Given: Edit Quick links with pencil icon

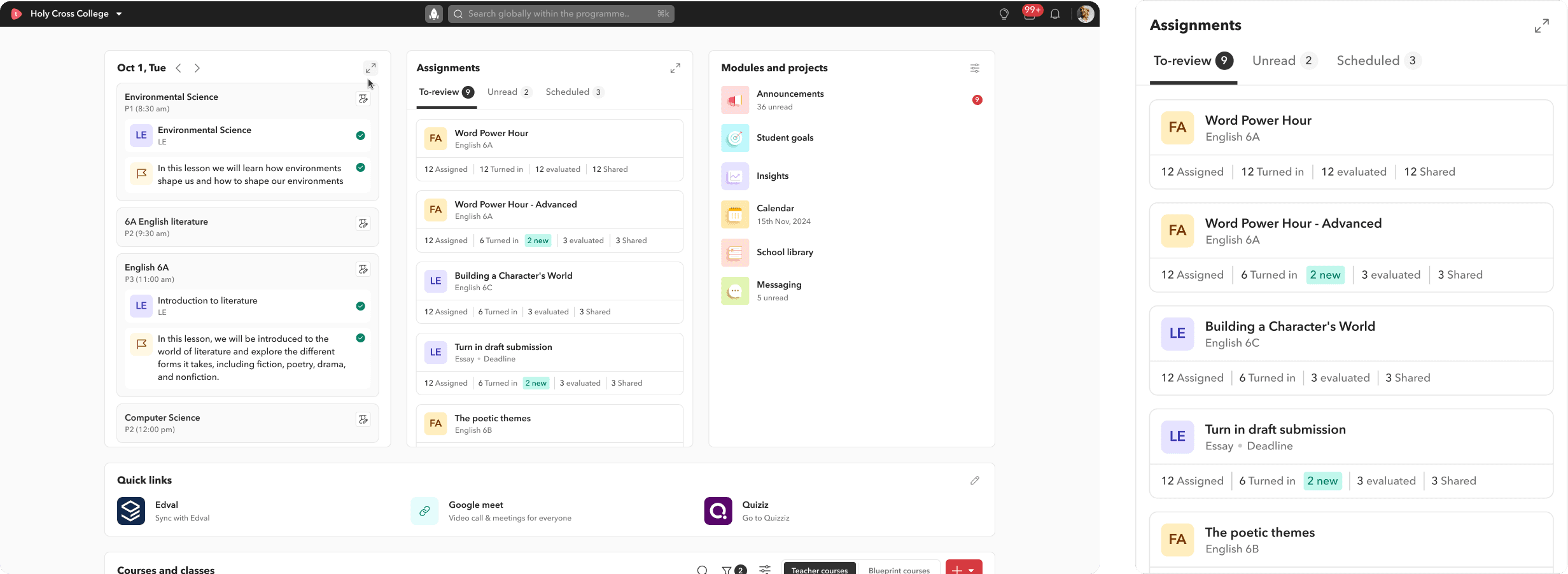Looking at the screenshot, I should coord(974,480).
